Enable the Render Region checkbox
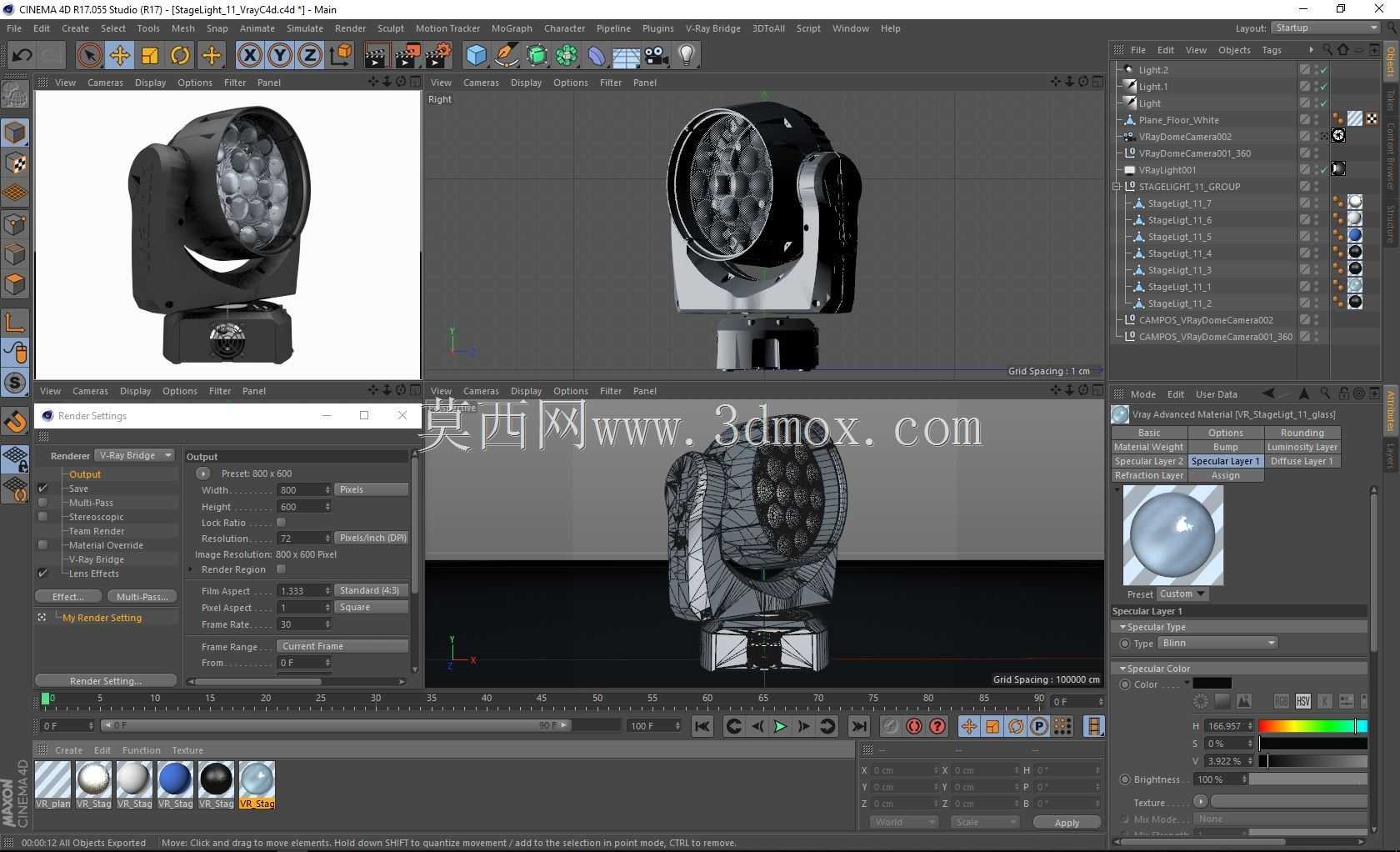This screenshot has width=1400, height=852. click(281, 569)
